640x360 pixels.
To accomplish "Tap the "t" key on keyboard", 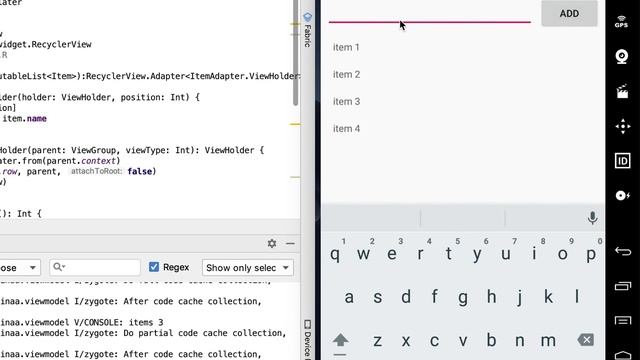I will tap(449, 254).
